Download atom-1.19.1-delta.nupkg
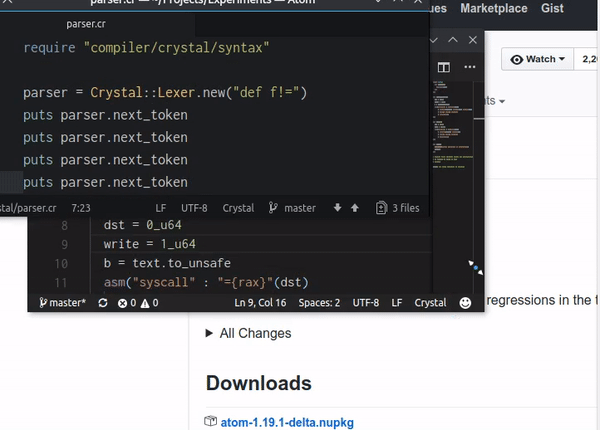 click(x=287, y=422)
